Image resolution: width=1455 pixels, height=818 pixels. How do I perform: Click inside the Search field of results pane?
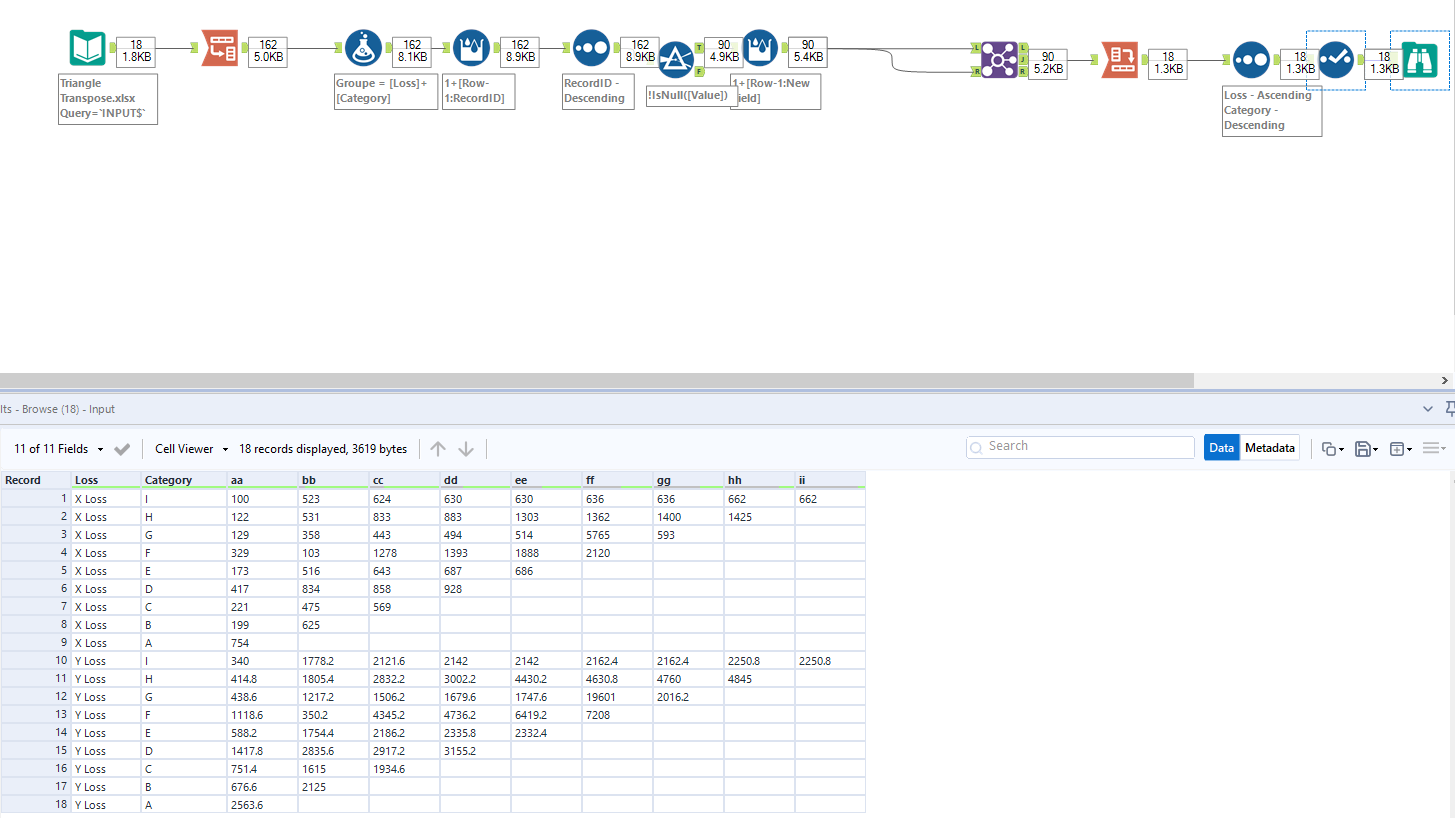1080,446
